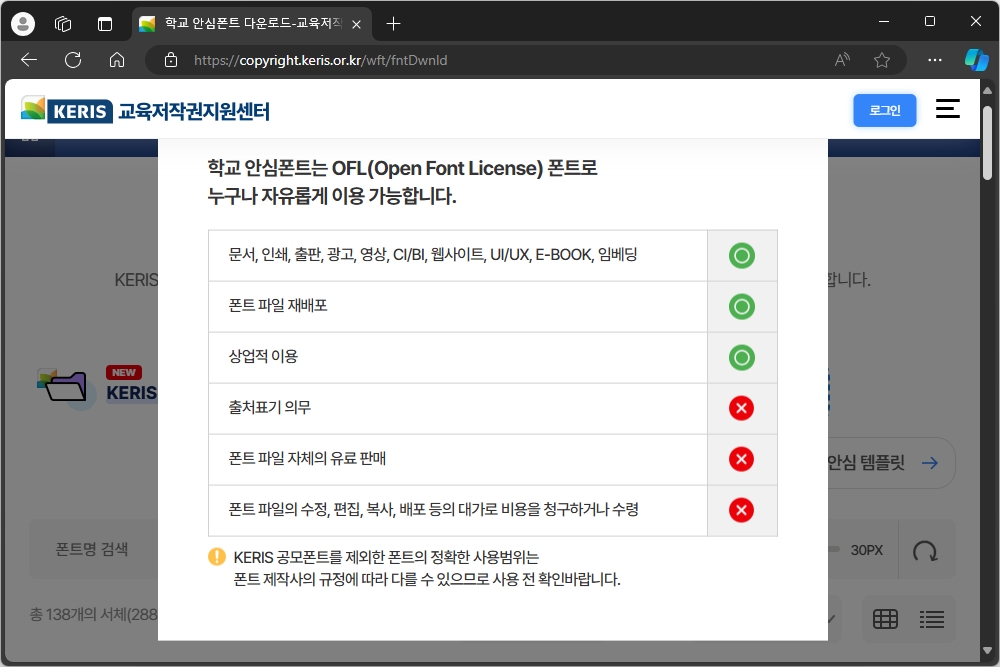Image resolution: width=1000 pixels, height=667 pixels.
Task: Select text 폰트 파일 재배포
Action: click(x=278, y=305)
